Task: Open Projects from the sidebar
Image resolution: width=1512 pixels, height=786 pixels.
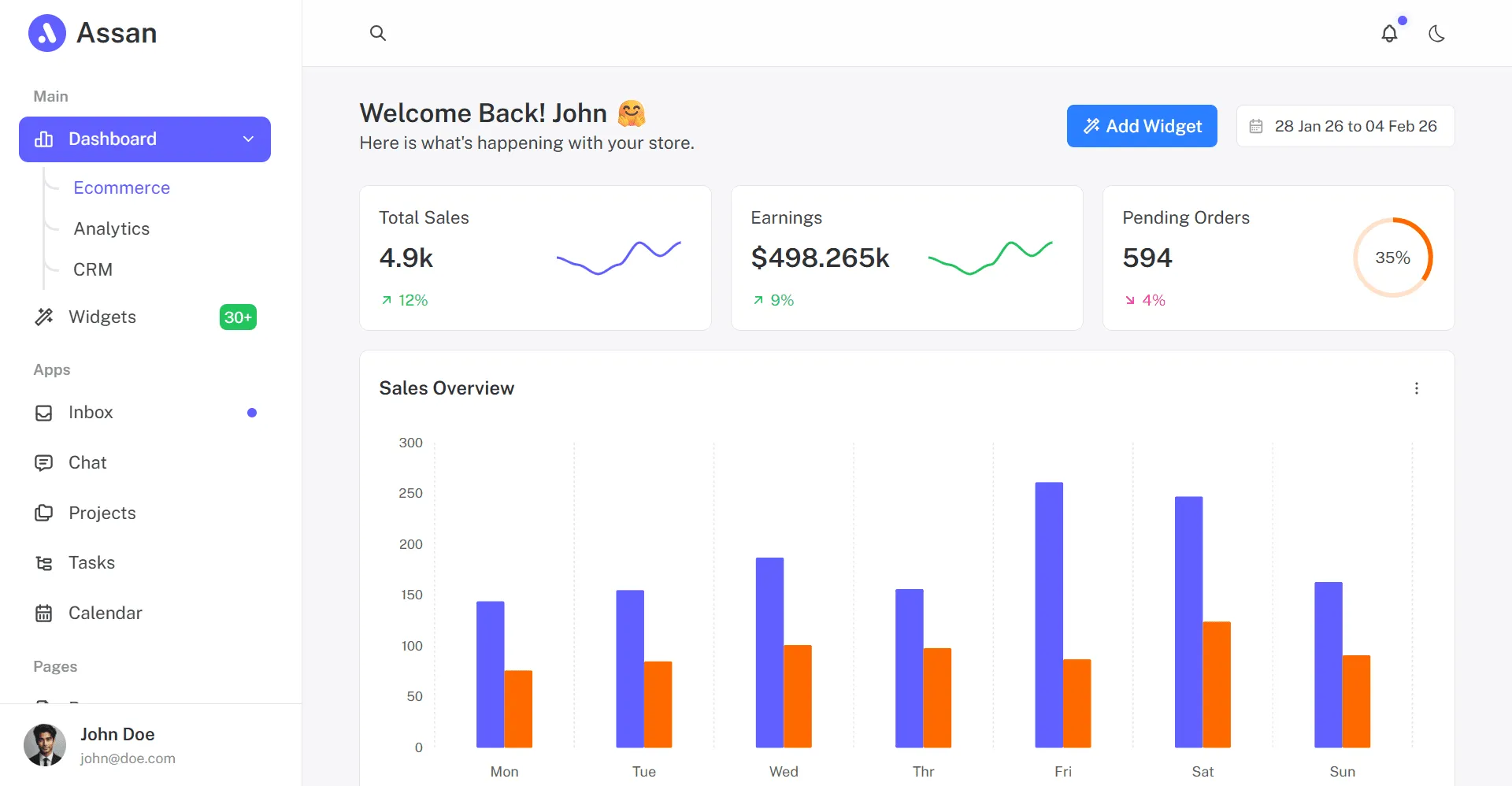Action: coord(145,513)
